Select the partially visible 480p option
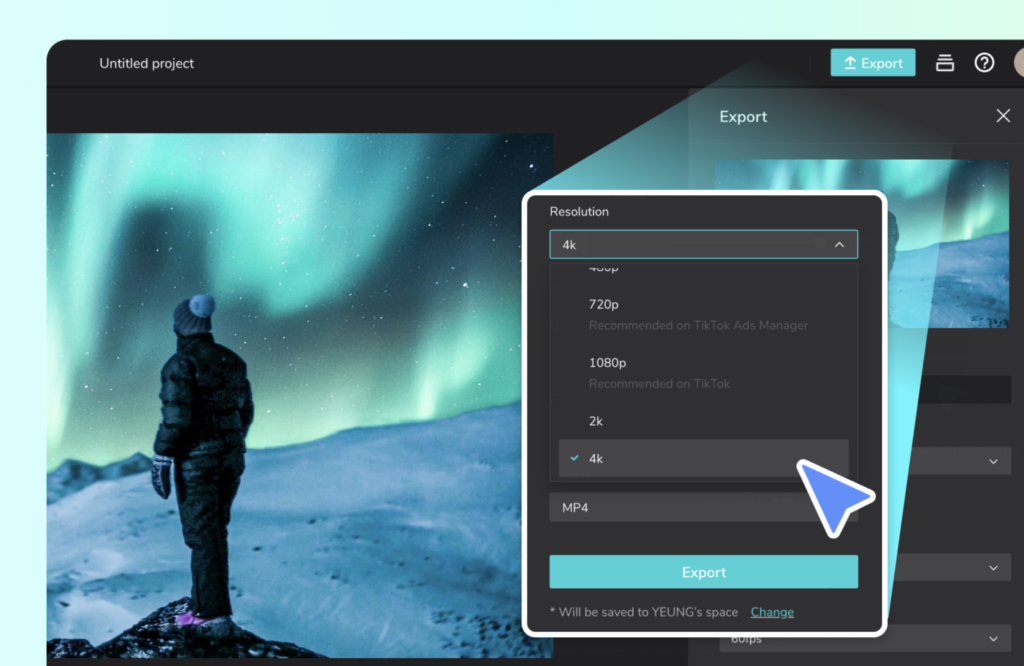This screenshot has width=1024, height=666. (604, 269)
